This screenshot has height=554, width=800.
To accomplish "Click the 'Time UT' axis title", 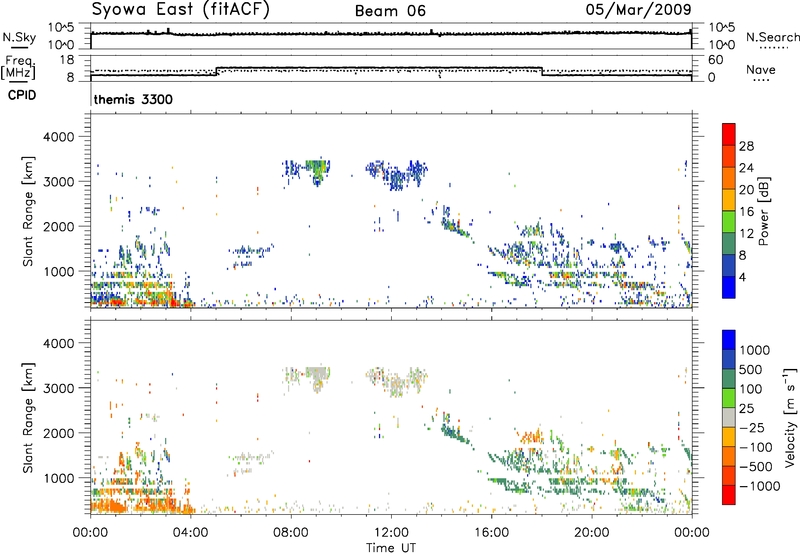I will (391, 548).
